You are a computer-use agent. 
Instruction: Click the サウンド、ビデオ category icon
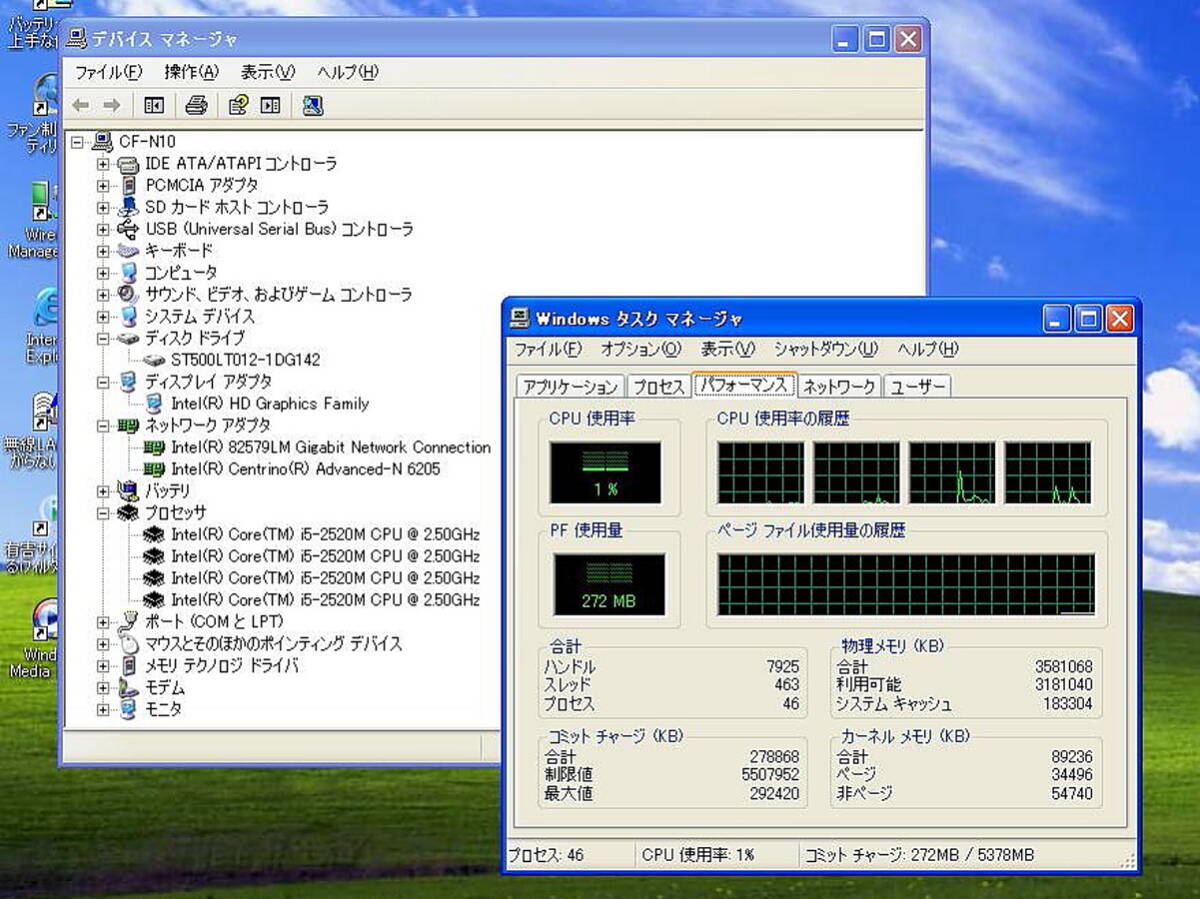[128, 294]
